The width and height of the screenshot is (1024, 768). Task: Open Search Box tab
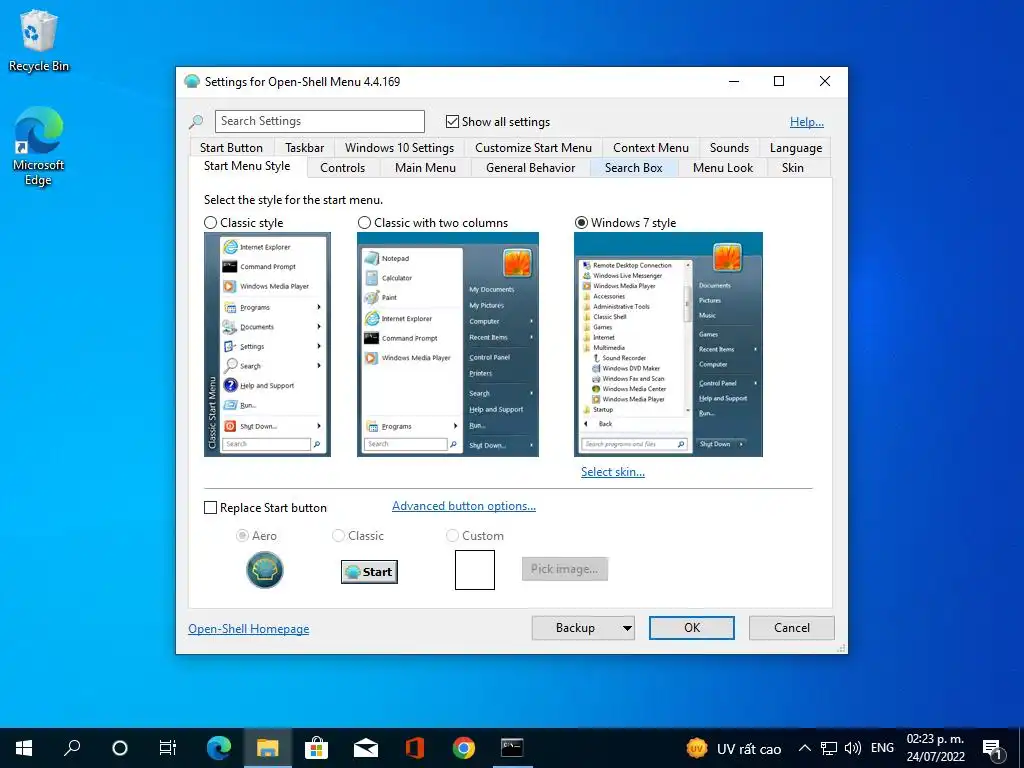click(633, 168)
